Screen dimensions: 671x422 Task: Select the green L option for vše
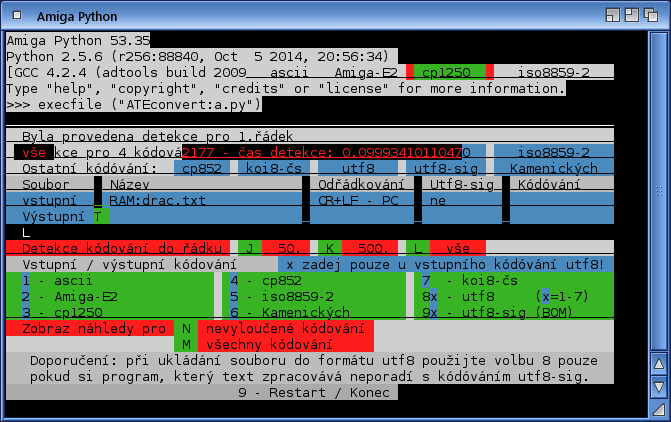coord(416,247)
